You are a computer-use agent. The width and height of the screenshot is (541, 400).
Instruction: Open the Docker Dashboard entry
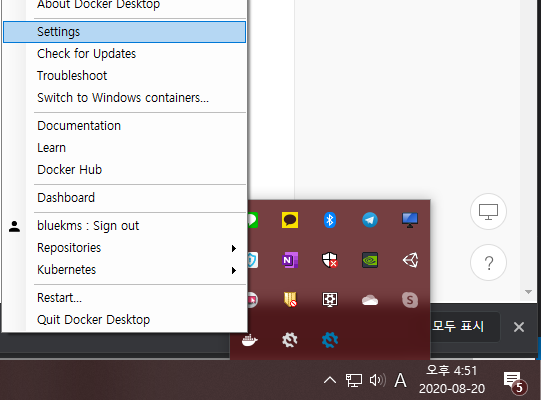point(124,198)
